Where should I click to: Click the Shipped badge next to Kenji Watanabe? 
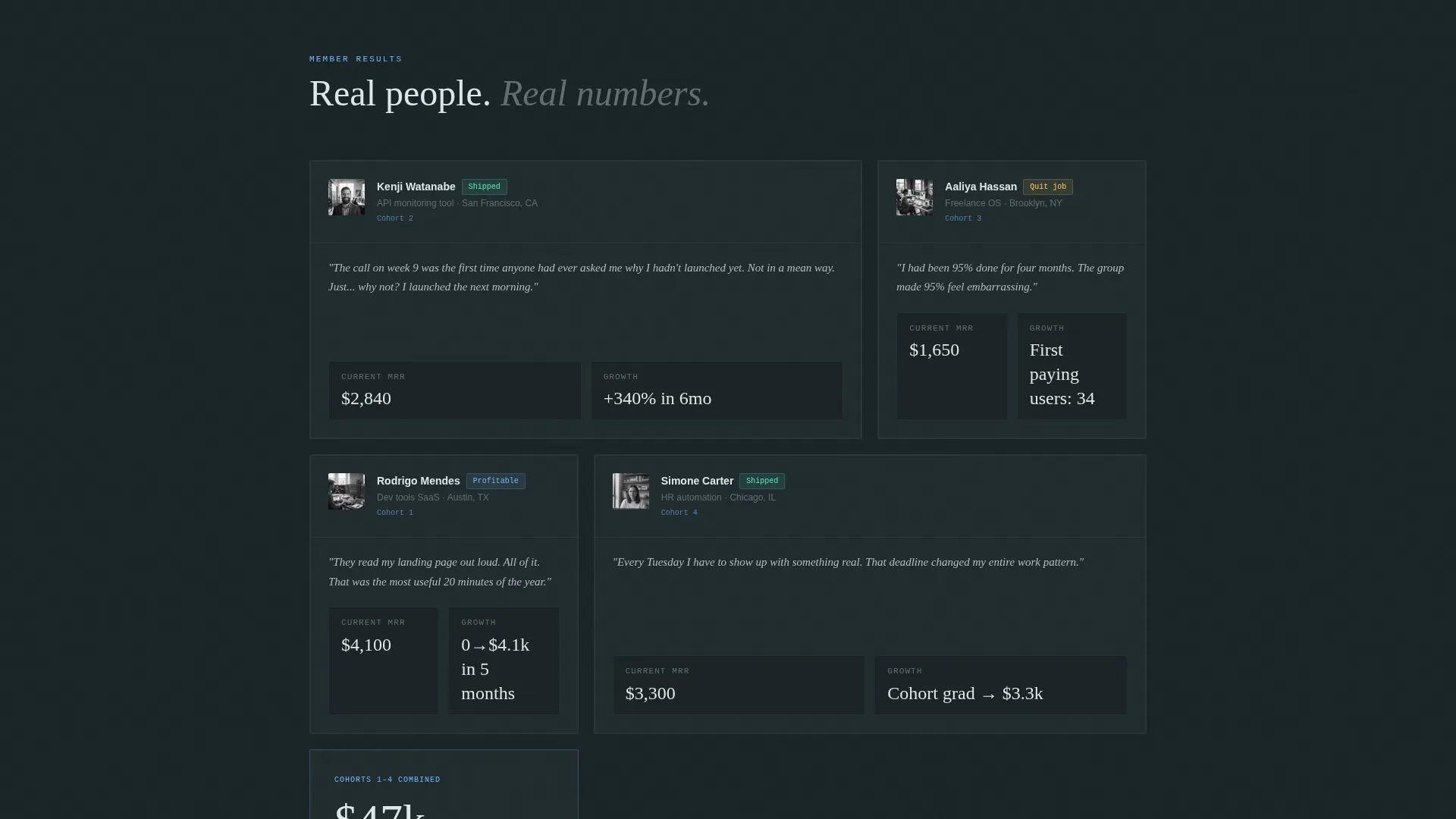pyautogui.click(x=485, y=187)
